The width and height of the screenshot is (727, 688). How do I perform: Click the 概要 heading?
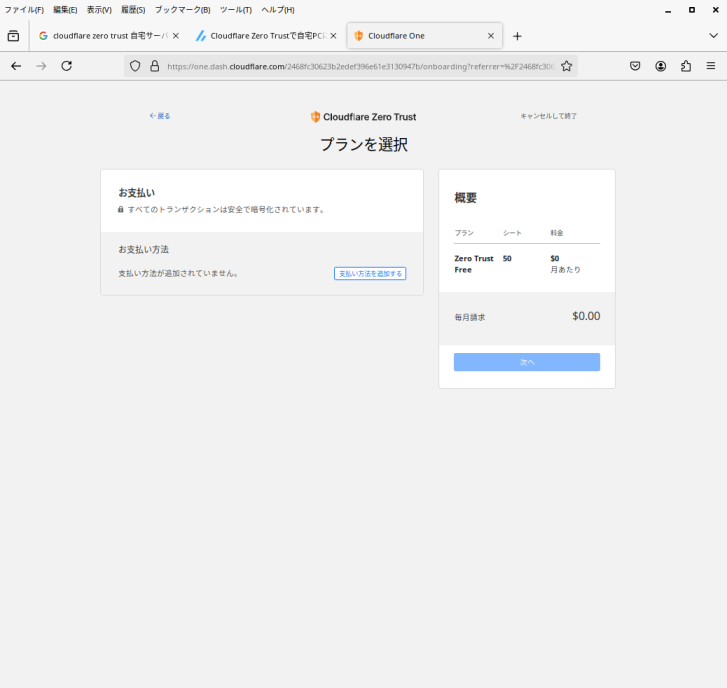tap(466, 198)
